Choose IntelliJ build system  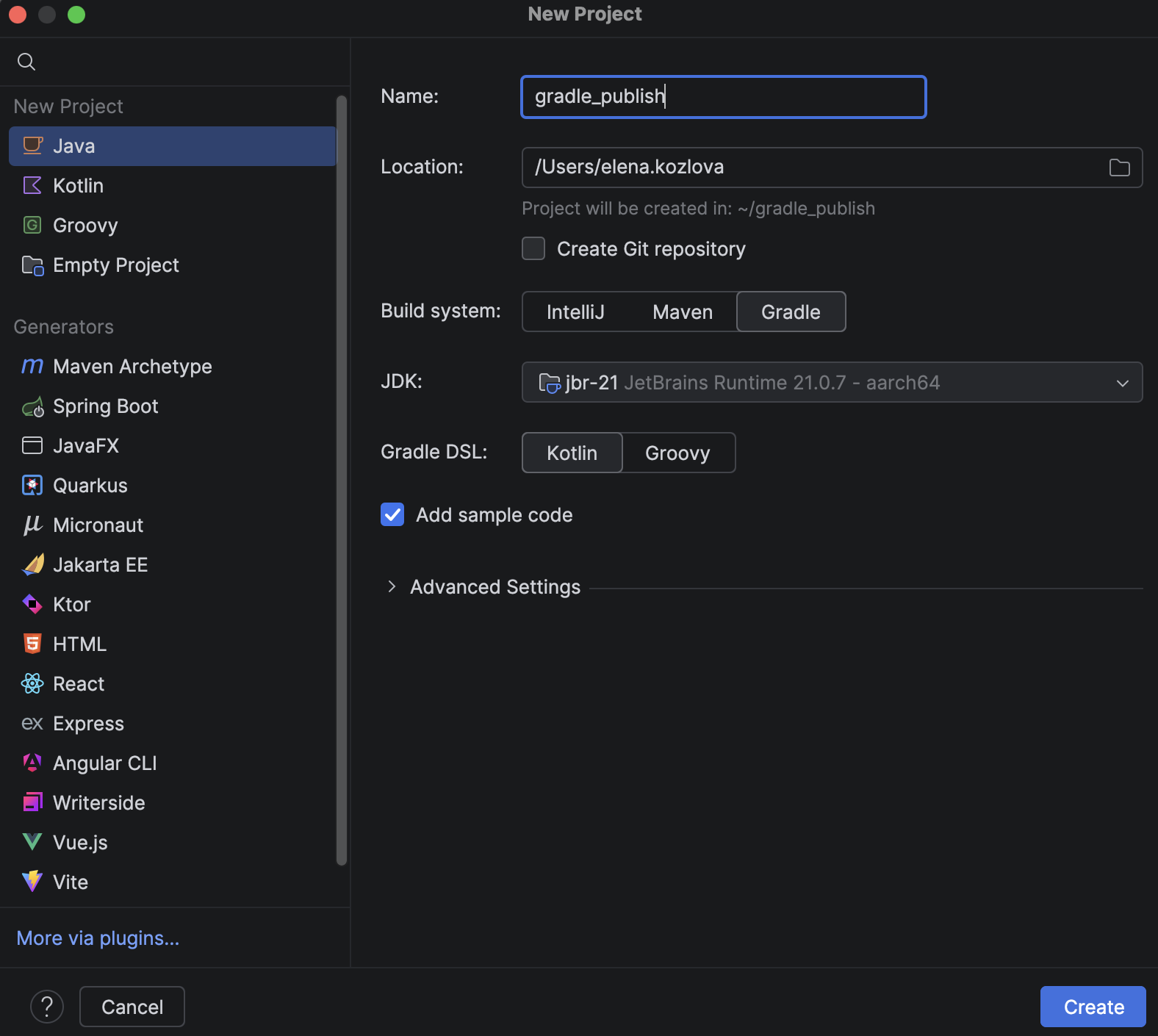575,312
